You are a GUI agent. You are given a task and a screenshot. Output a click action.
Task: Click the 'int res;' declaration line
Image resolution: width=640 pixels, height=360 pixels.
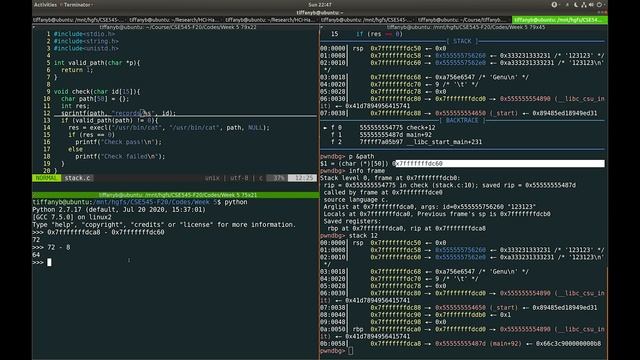[x=75, y=106]
